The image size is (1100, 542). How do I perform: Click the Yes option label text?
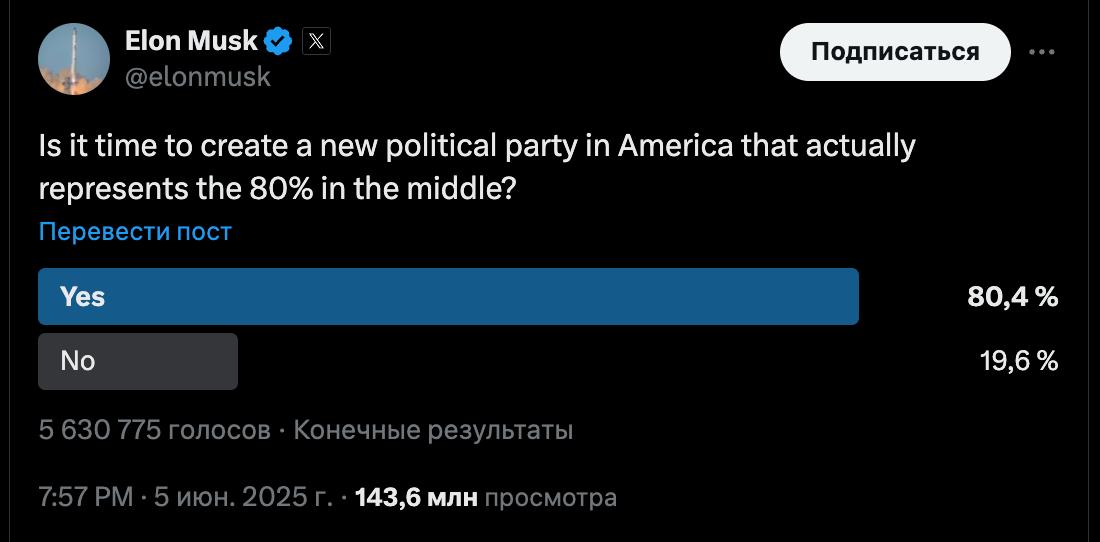(82, 297)
